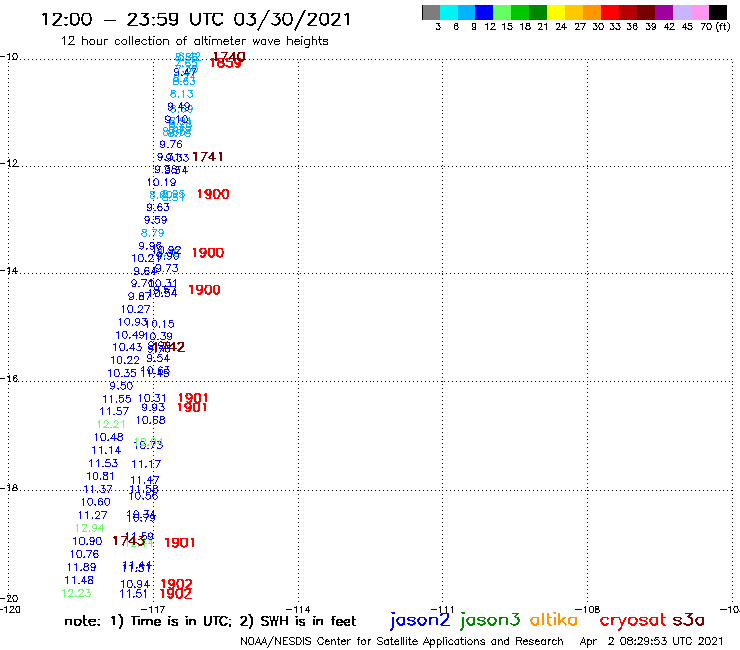The image size is (740, 650).
Task: Pick the bright red swatch before 33
Action: click(x=610, y=13)
